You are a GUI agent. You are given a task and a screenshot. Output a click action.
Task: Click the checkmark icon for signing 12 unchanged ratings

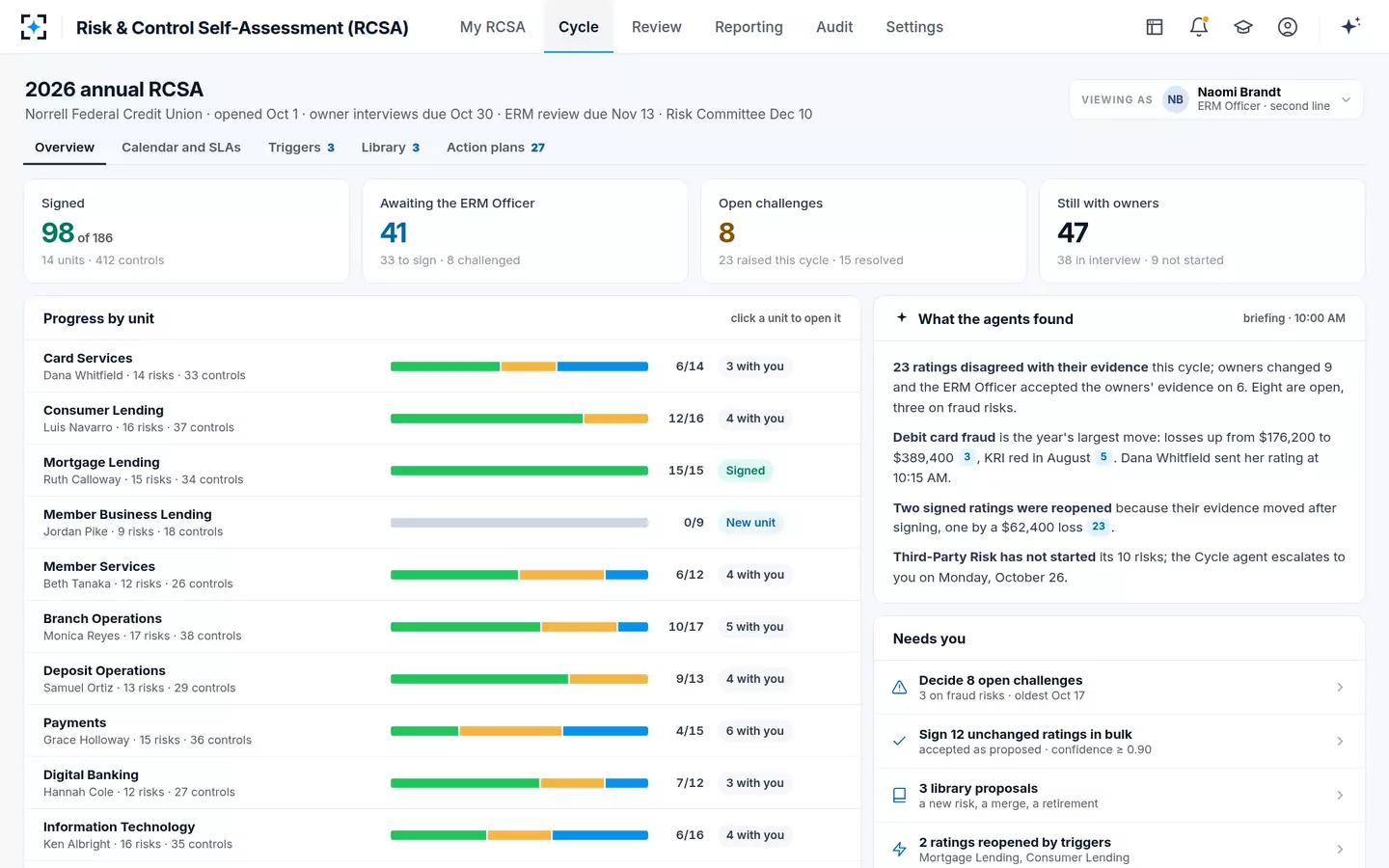(899, 742)
